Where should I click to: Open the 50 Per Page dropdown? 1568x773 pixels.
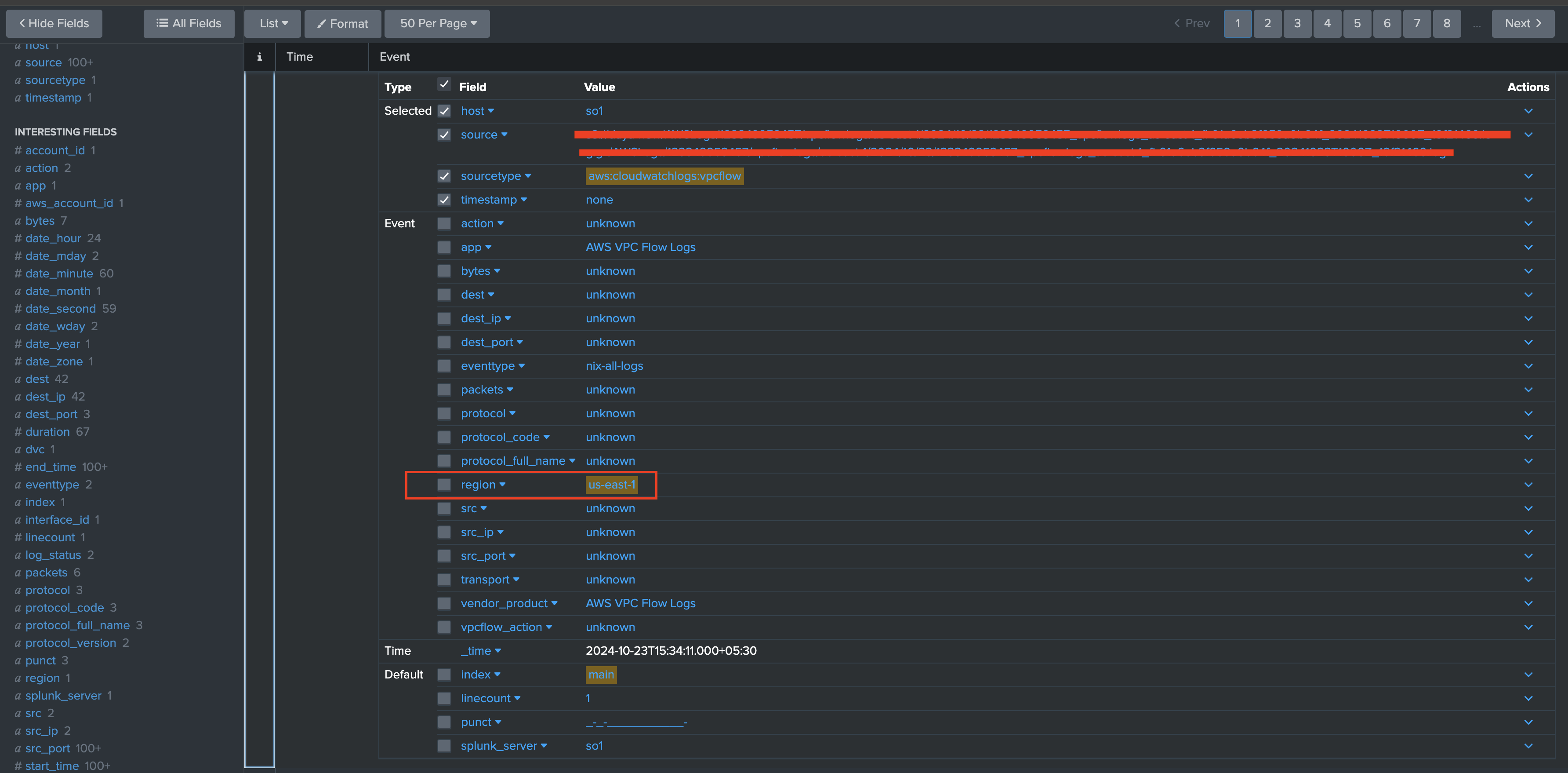pyautogui.click(x=436, y=23)
